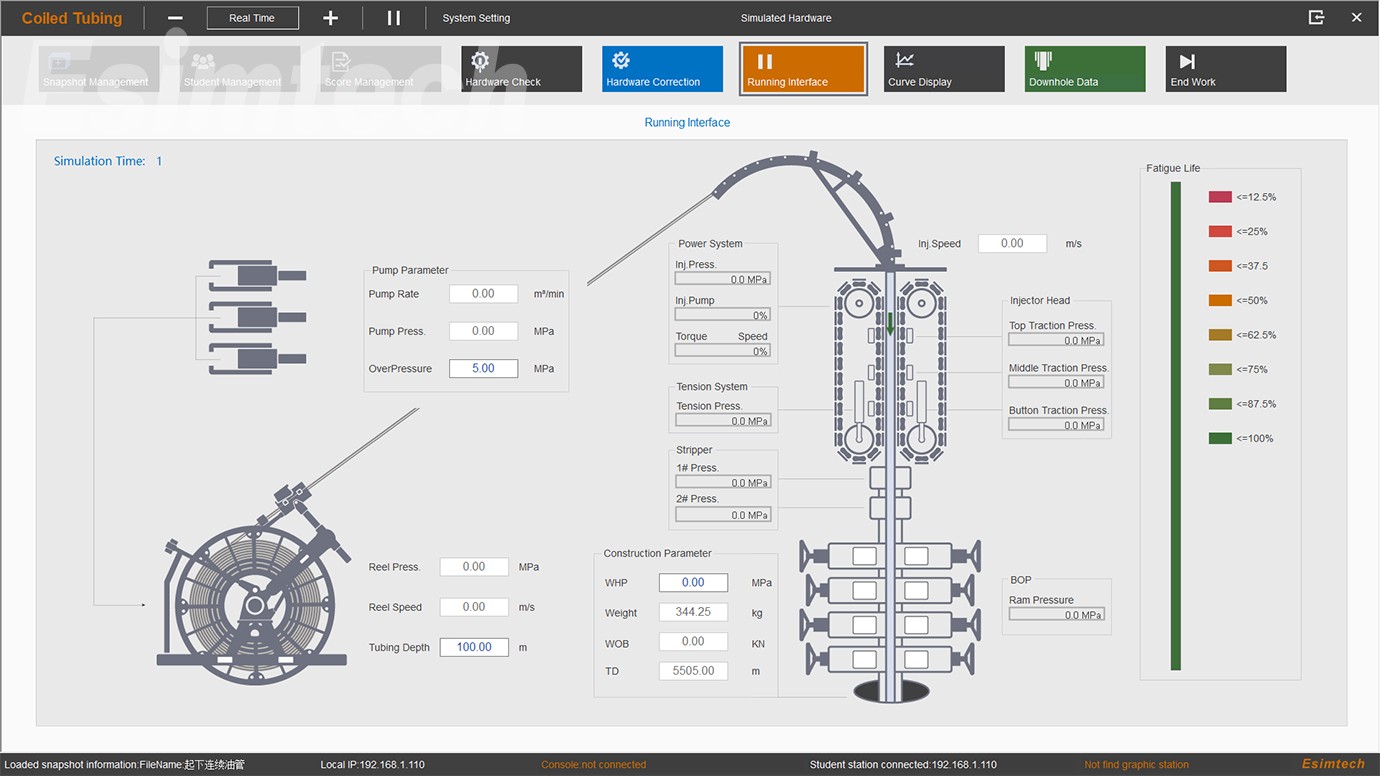Click the <=12.5% fatigue color swatch
This screenshot has height=776, width=1380.
1220,197
